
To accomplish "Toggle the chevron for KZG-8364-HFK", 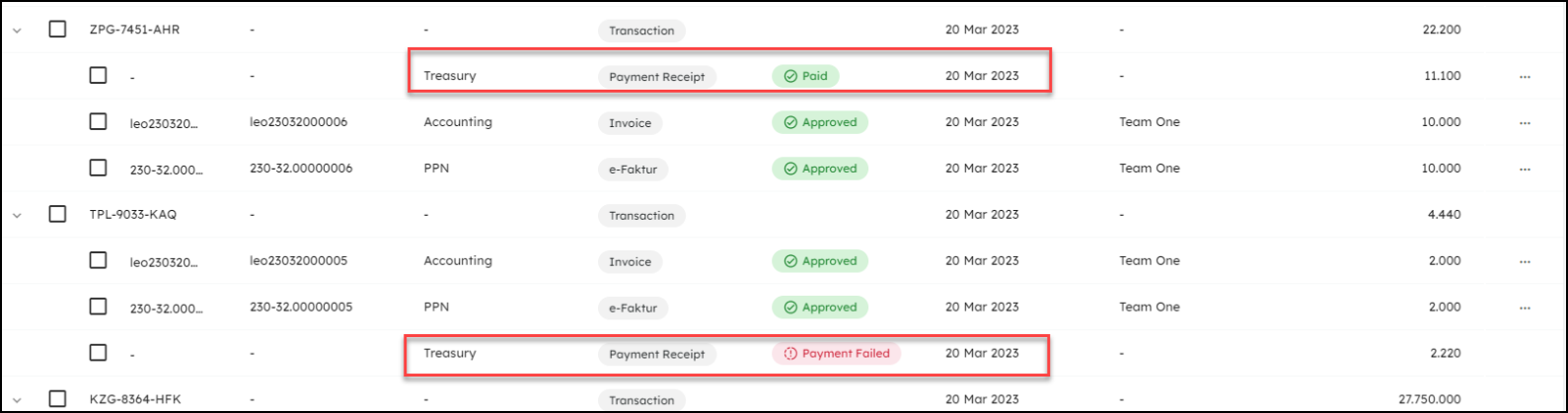I will pos(17,399).
